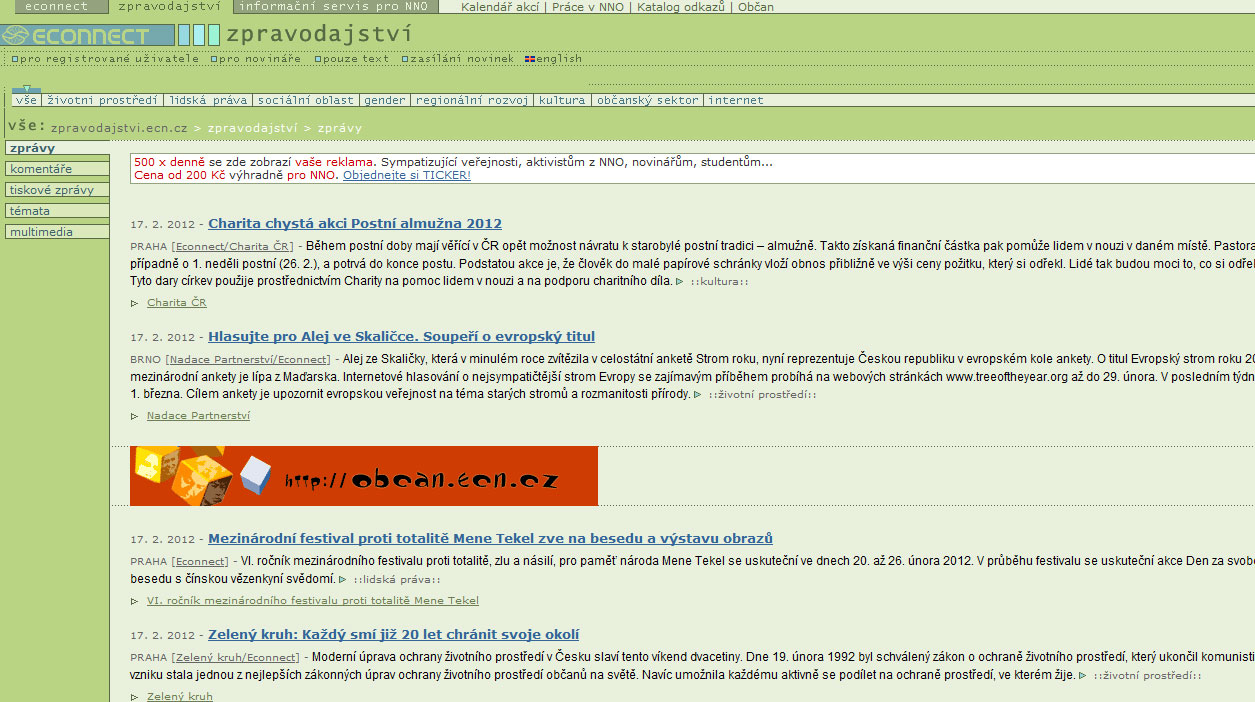Viewport: 1255px width, 702px height.
Task: Open article 'Charita chystá akci Postní almužna 2012'
Action: tap(355, 224)
